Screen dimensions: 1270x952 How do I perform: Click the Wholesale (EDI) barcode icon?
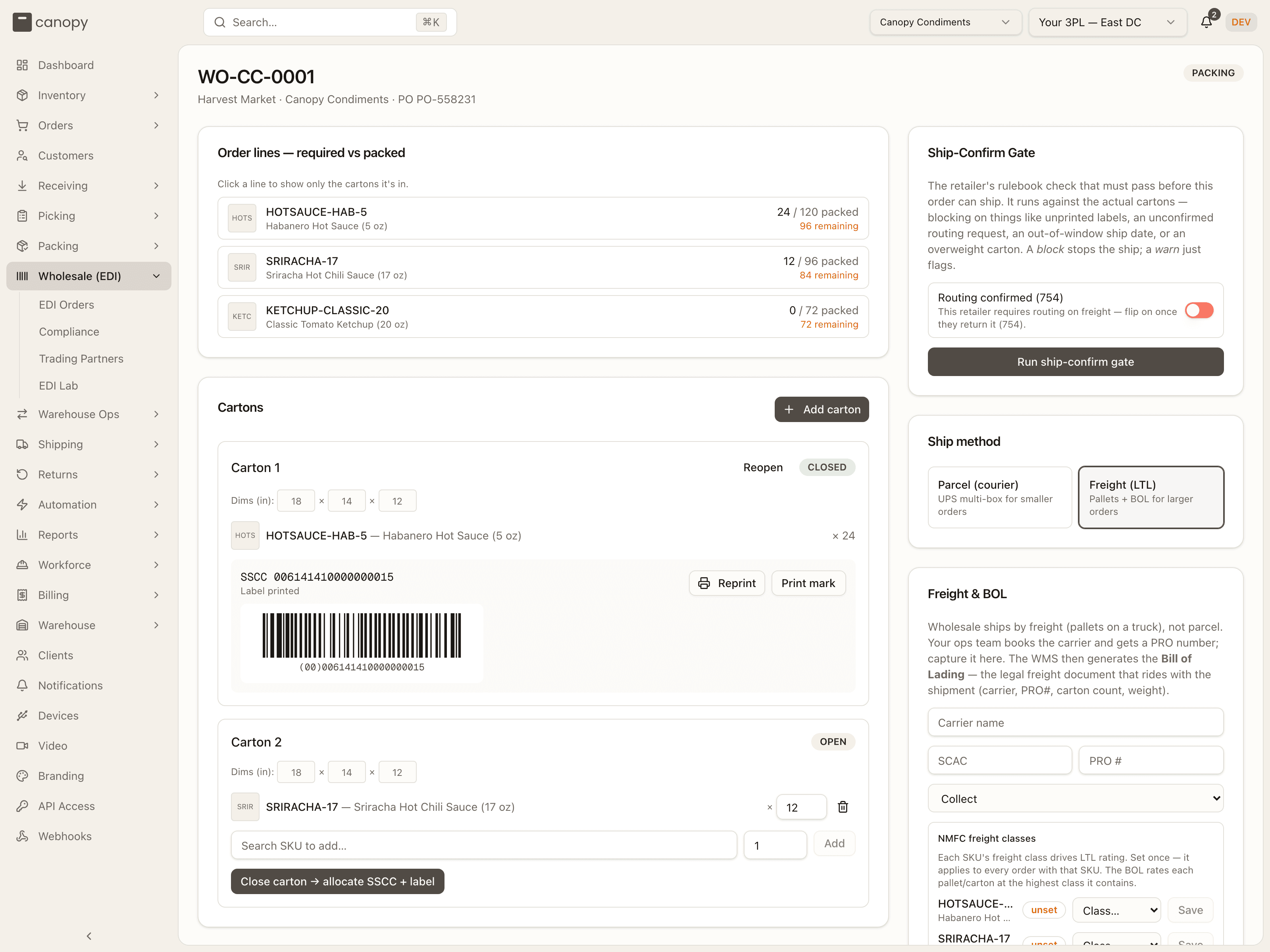(22, 276)
